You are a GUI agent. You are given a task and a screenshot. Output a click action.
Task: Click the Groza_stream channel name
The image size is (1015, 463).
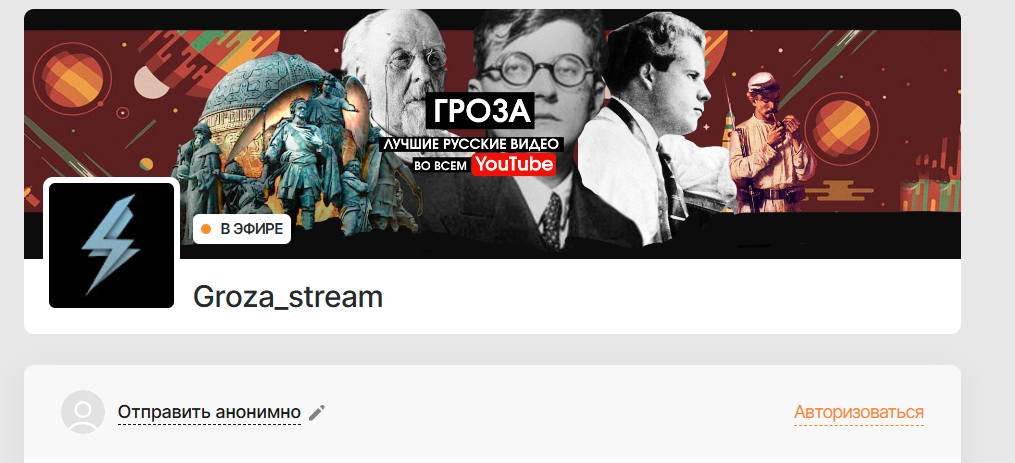pos(288,297)
